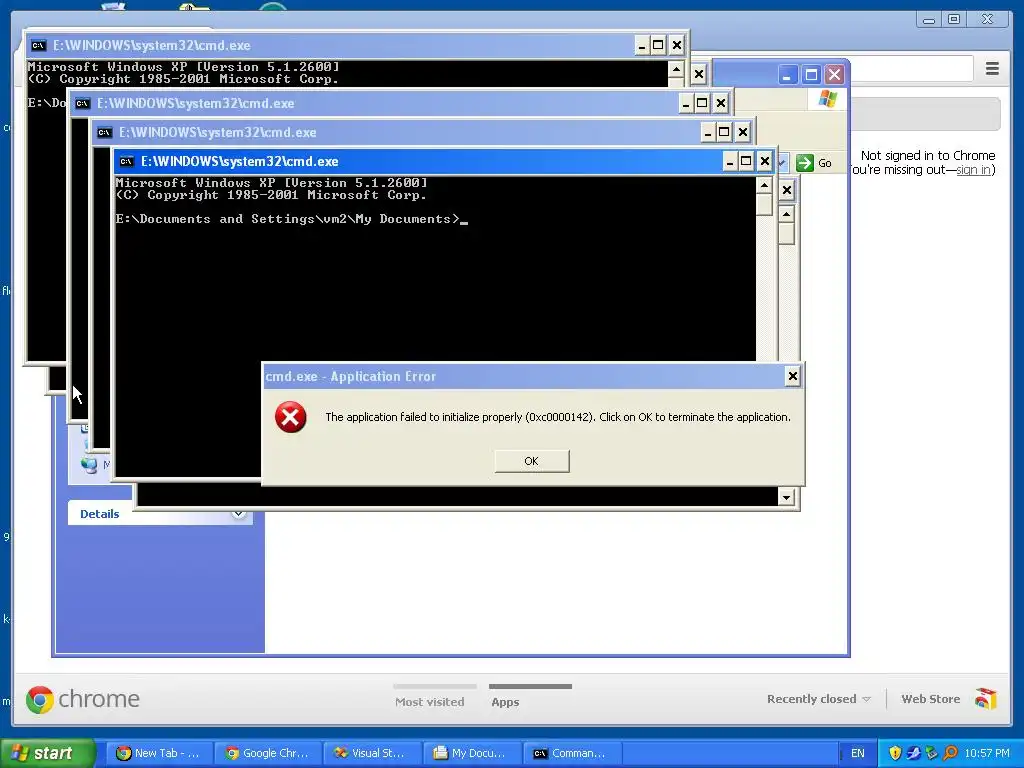Open the Web Store link in Chrome
Screen dimensions: 1024x768
coord(931,699)
